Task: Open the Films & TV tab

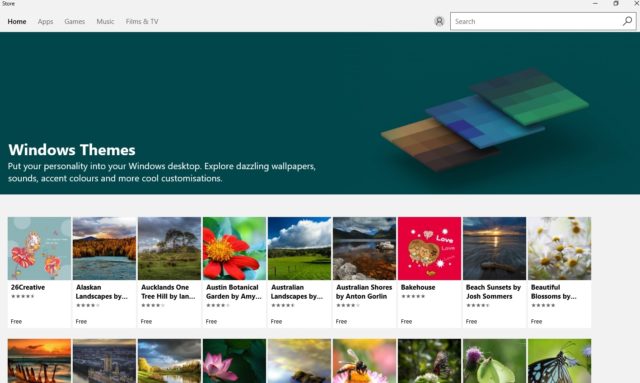Action: point(142,21)
